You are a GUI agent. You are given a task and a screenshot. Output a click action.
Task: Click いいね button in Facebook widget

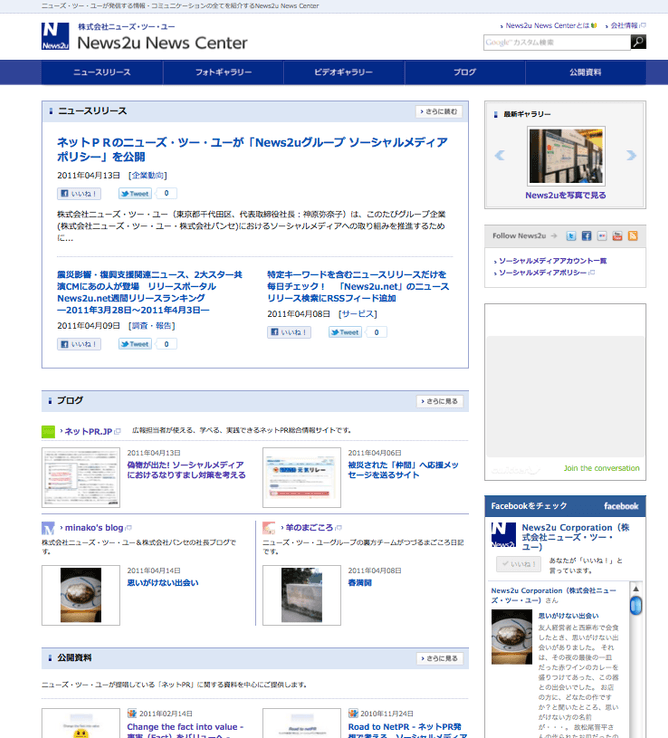point(518,564)
